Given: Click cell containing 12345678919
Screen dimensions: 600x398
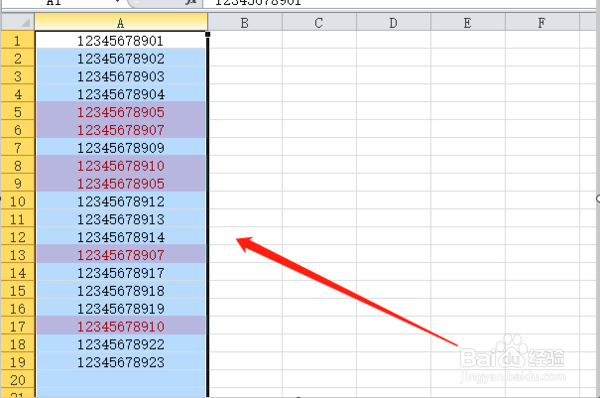Looking at the screenshot, I should click(x=121, y=308).
